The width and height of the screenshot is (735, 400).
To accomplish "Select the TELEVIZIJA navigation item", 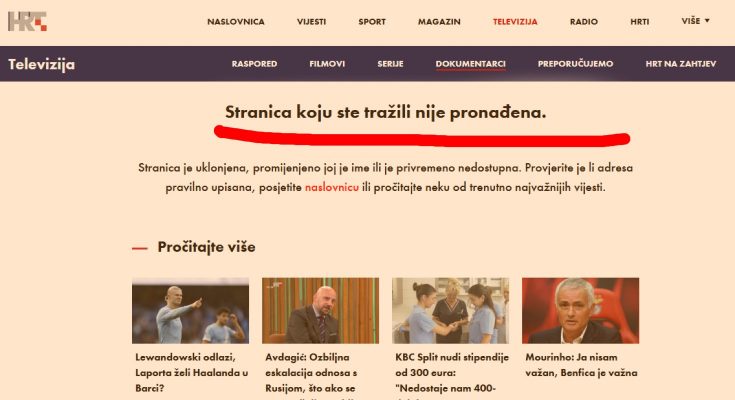I will 515,22.
